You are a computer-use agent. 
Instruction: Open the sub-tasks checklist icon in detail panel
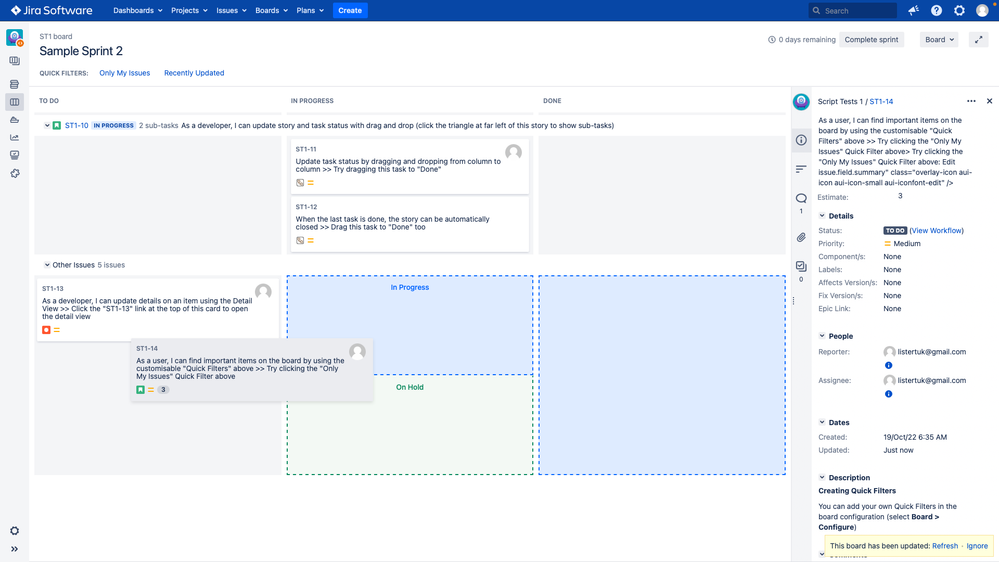coord(801,266)
